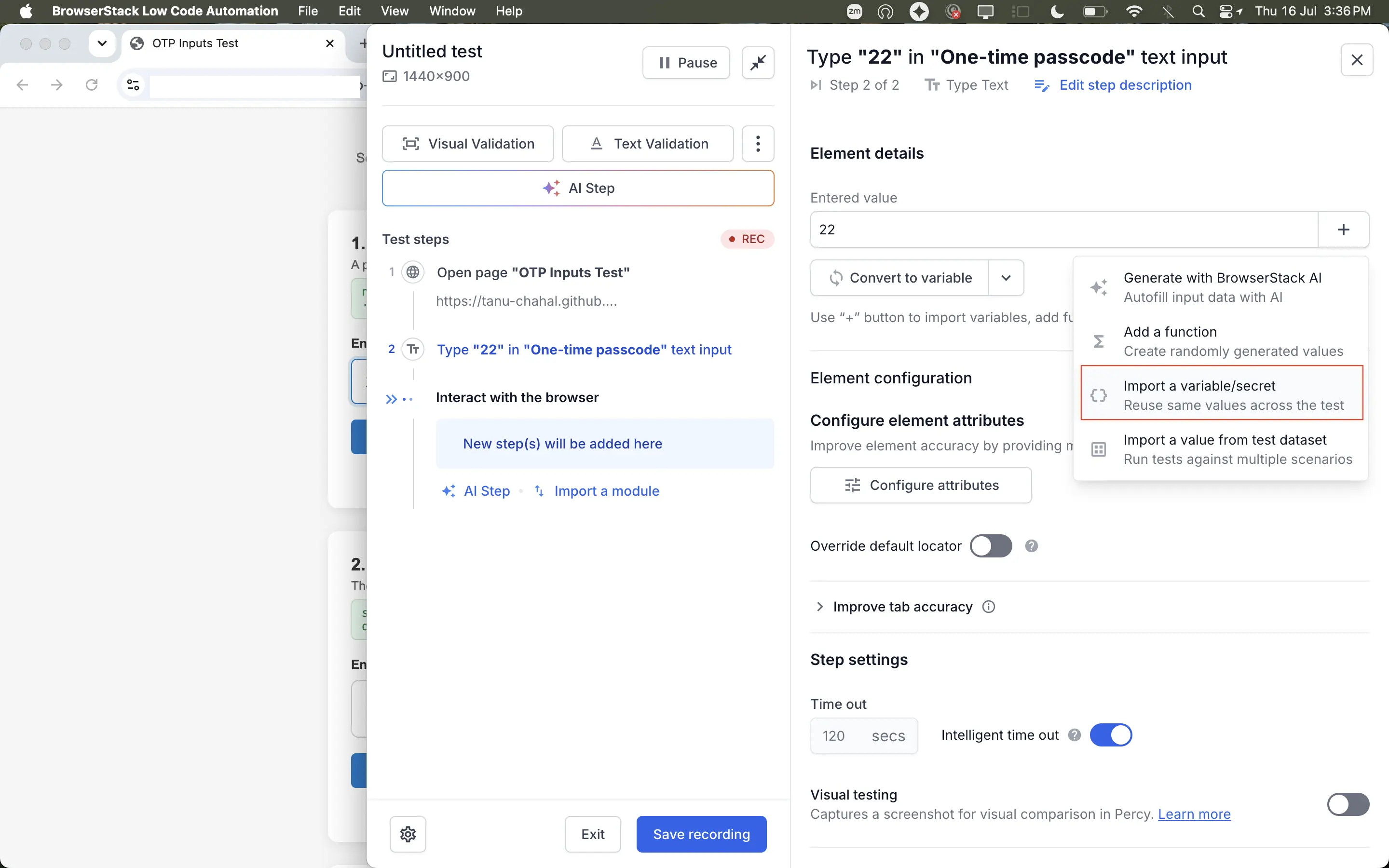Click the small AI Step link below steps
Viewport: 1389px width, 868px height.
tap(476, 491)
